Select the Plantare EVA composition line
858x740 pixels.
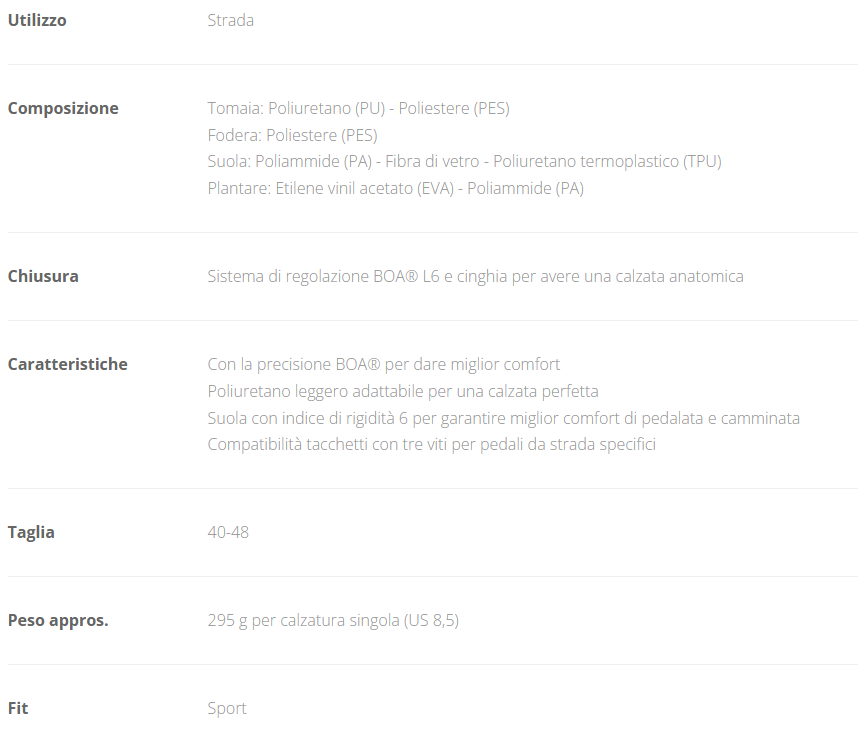point(395,188)
